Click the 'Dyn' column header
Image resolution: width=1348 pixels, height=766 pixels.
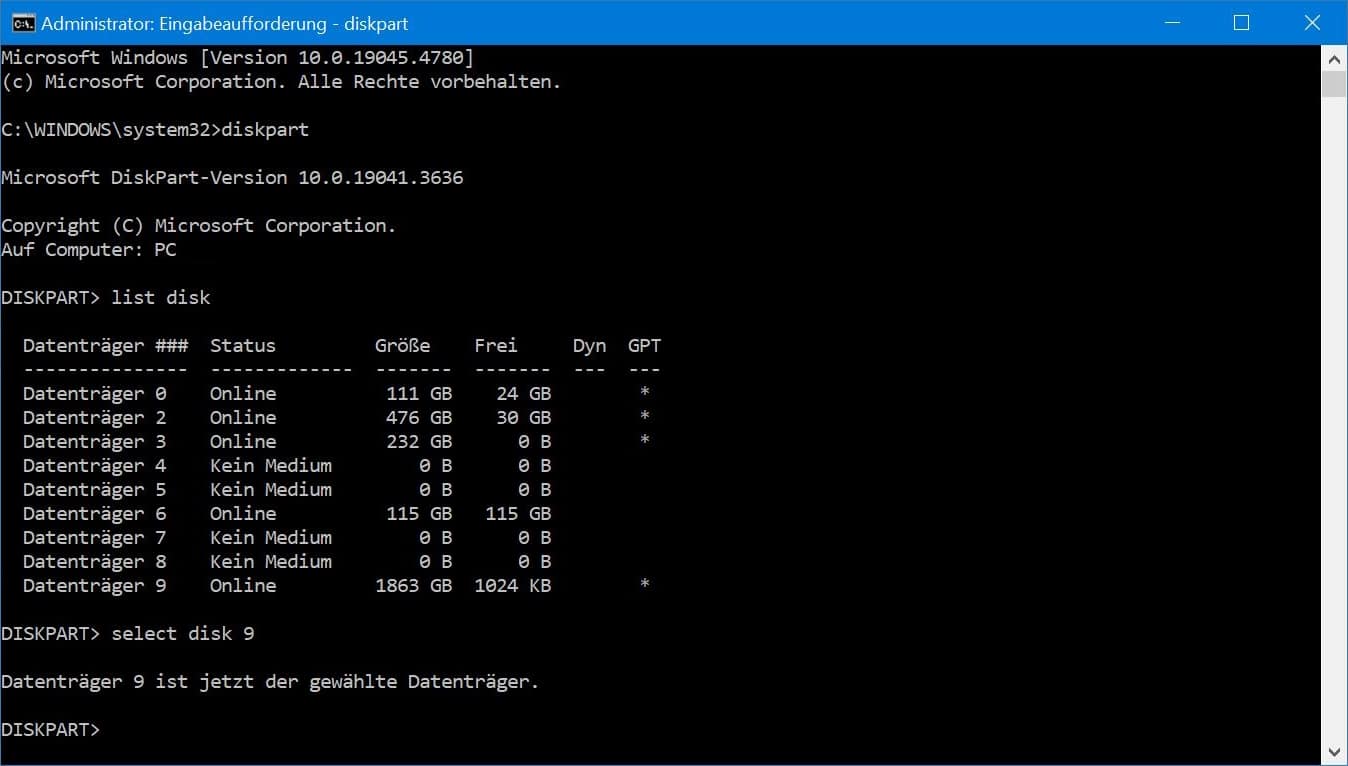589,346
